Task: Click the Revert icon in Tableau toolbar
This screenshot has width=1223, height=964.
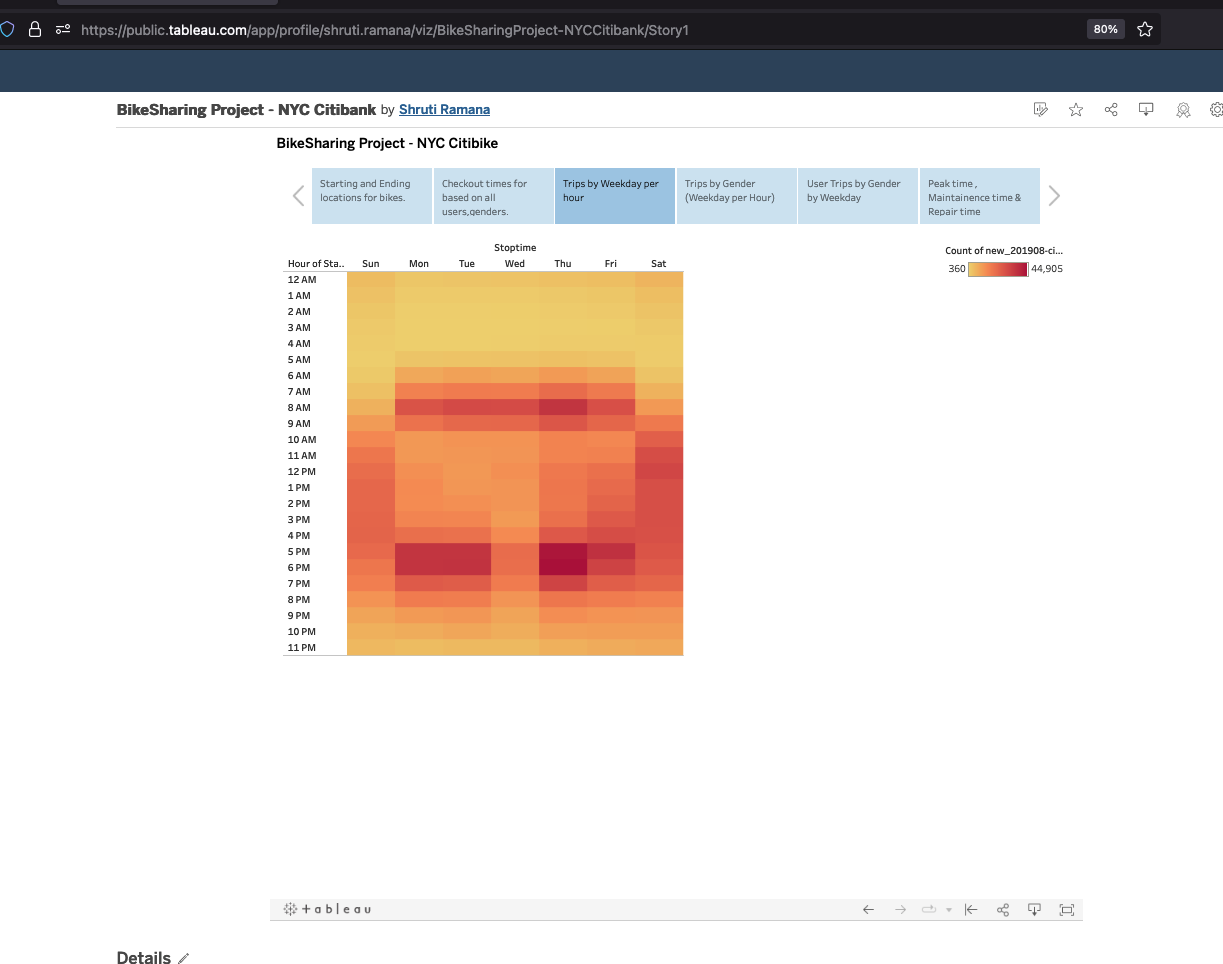Action: pyautogui.click(x=970, y=909)
